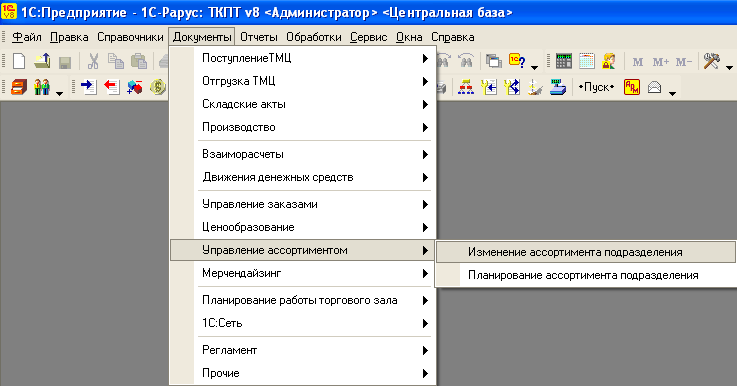Expand Движения денежных средств submenu
737x386 pixels.
click(x=303, y=177)
